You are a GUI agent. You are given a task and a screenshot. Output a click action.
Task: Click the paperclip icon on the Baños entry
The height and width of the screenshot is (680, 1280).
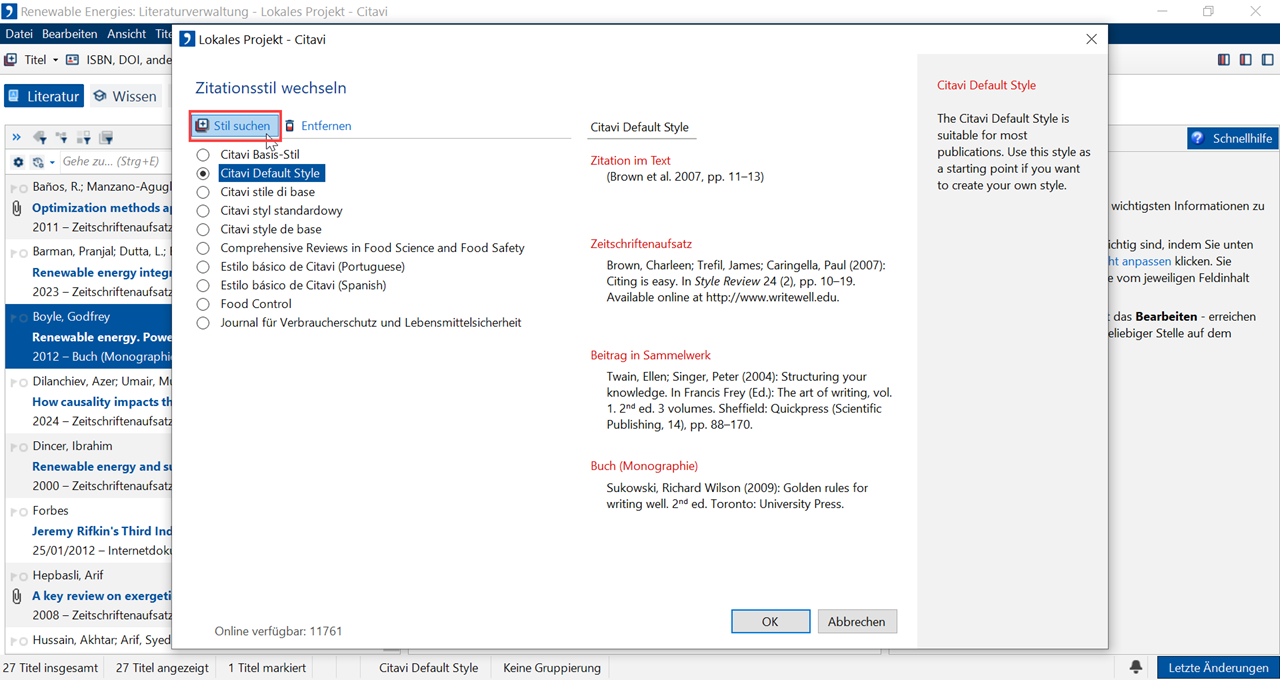coord(16,208)
